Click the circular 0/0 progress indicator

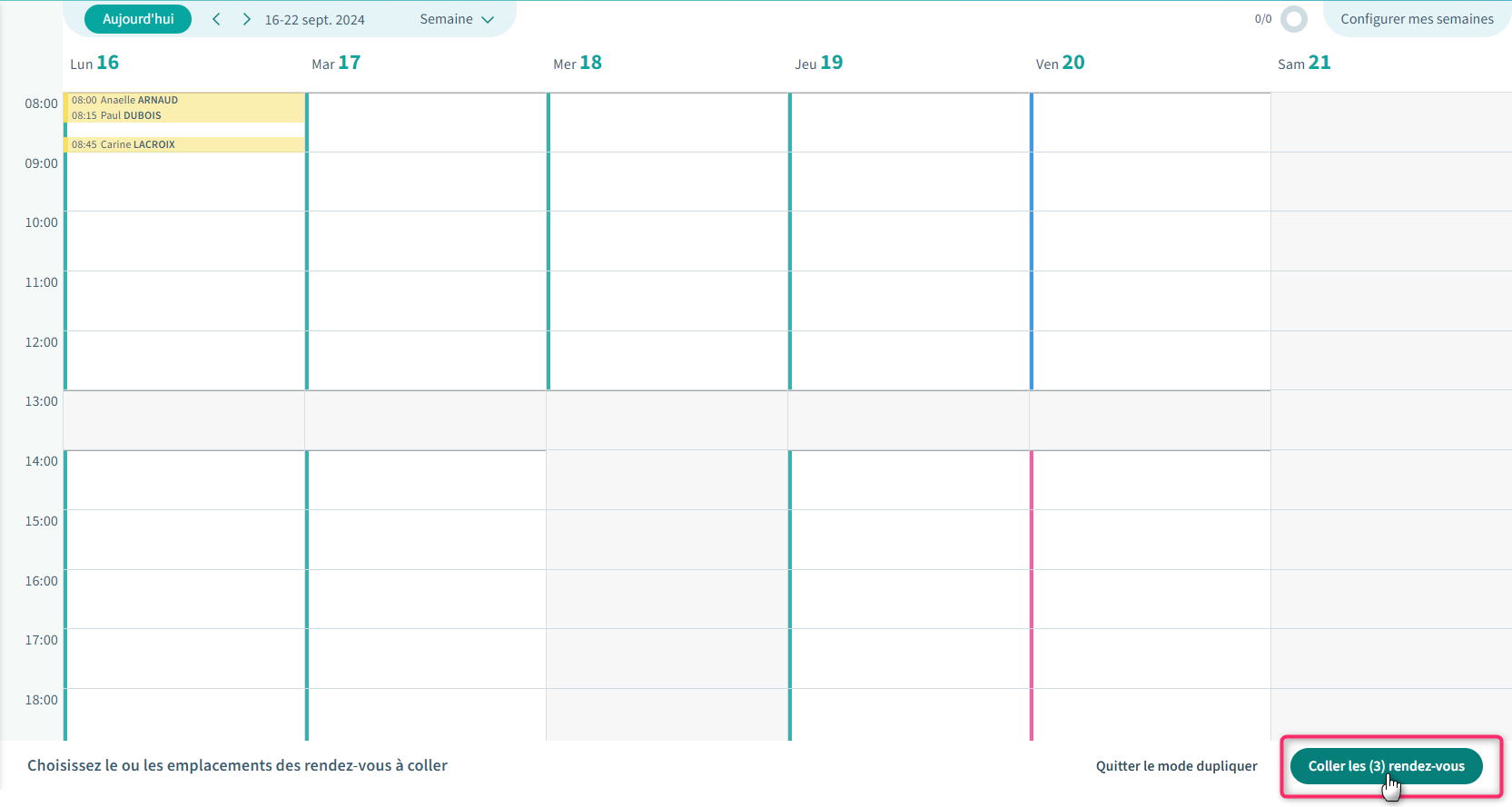coord(1293,19)
